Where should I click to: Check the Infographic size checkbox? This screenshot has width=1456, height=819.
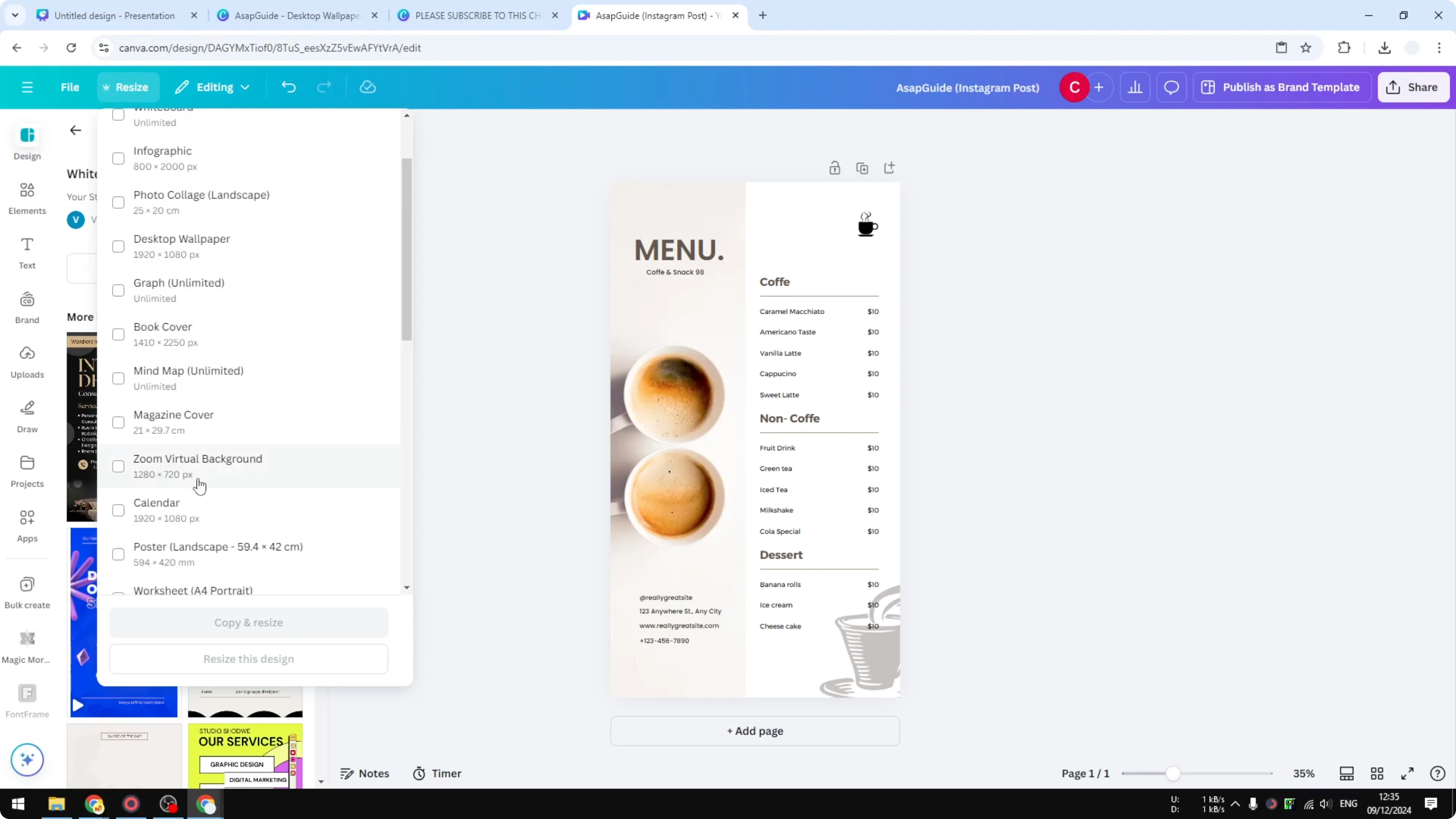click(x=118, y=158)
